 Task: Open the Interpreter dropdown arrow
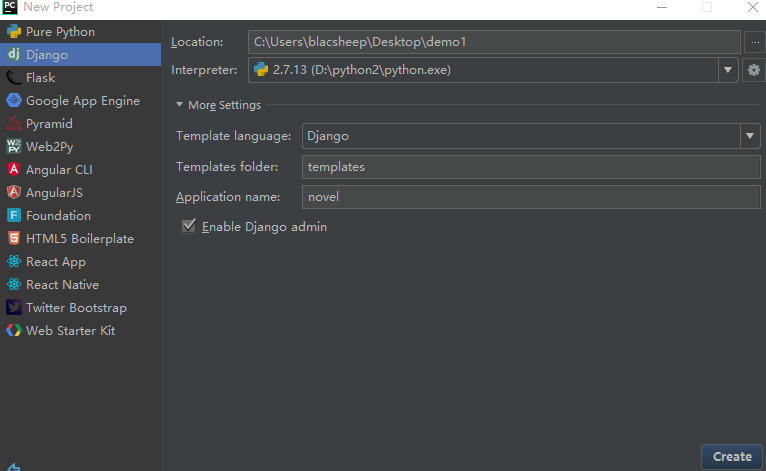coord(728,70)
